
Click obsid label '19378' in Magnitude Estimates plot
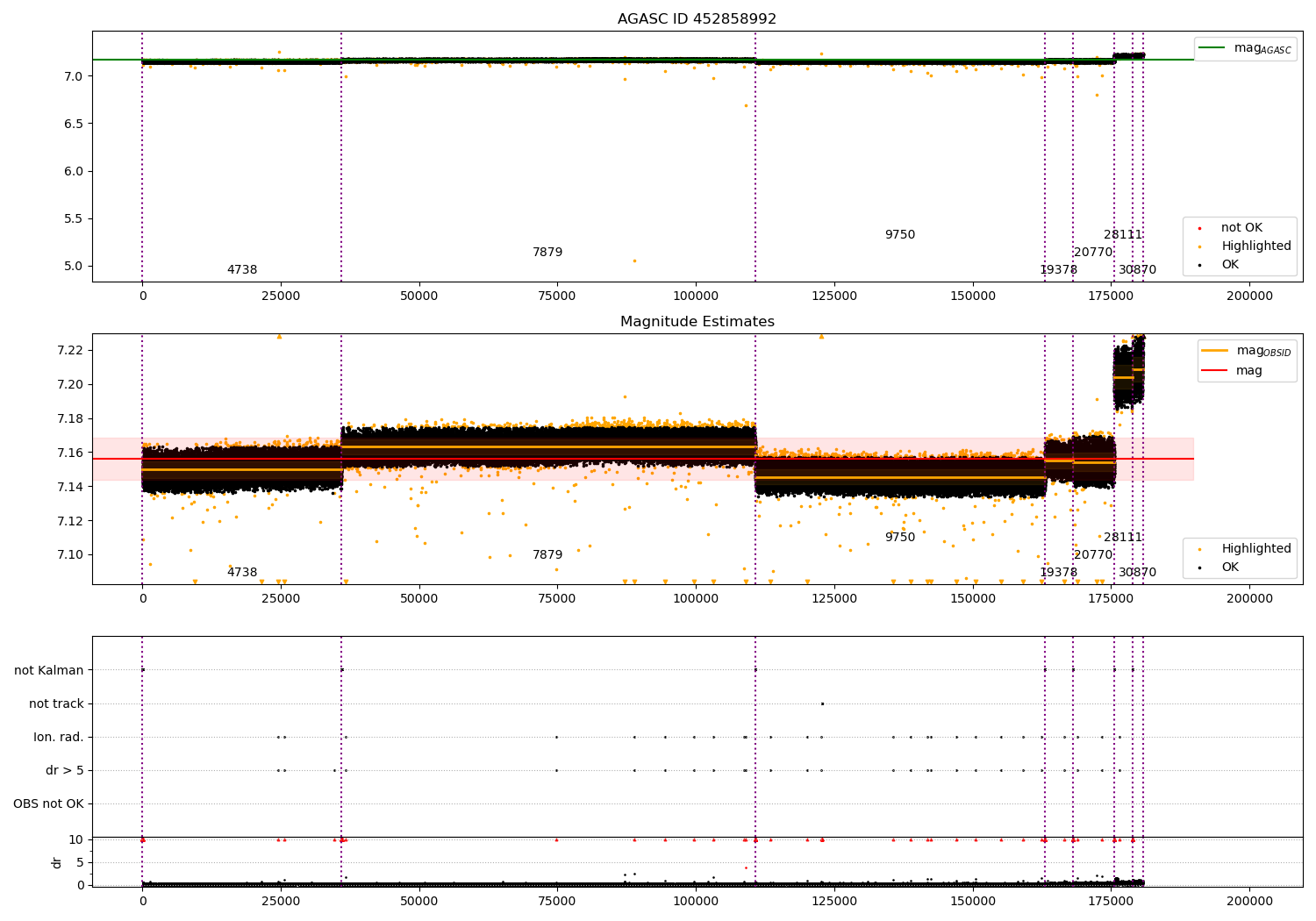1059,573
